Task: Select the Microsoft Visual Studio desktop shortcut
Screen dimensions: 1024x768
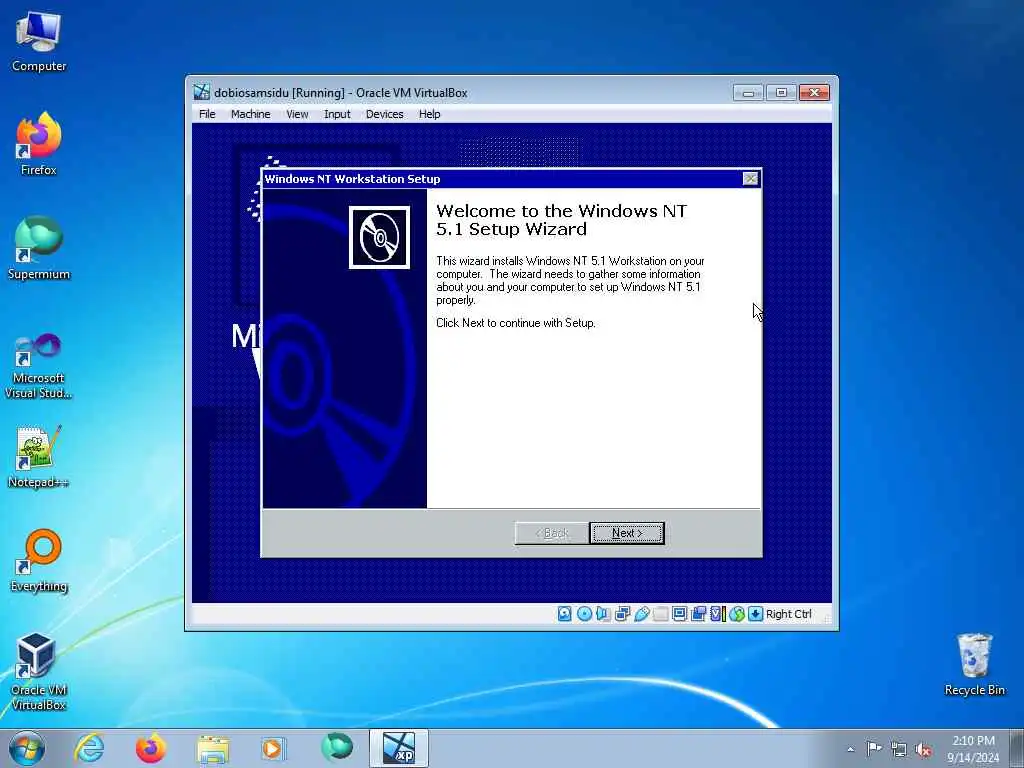Action: tap(39, 366)
